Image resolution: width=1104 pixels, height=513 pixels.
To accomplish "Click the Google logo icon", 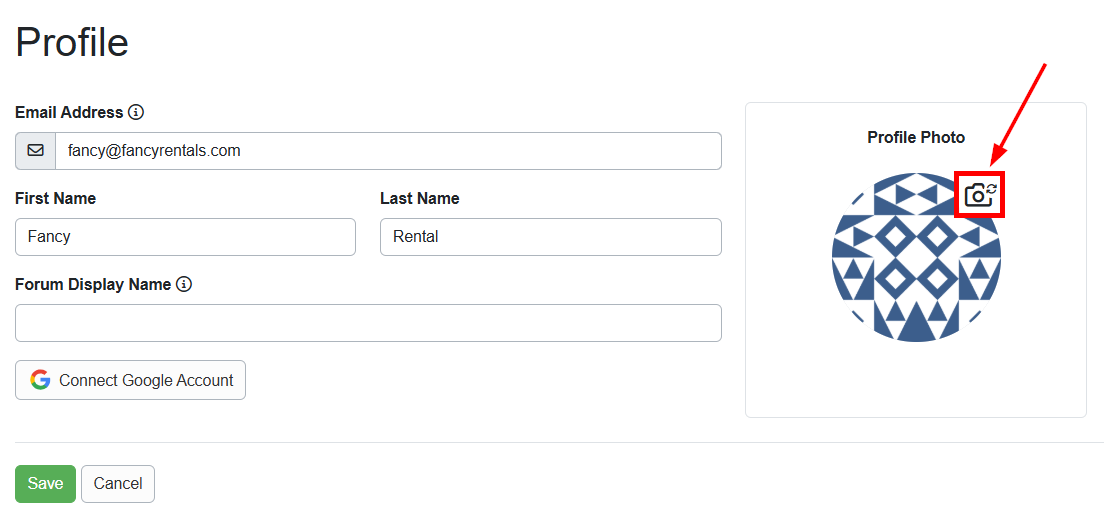I will (x=40, y=380).
